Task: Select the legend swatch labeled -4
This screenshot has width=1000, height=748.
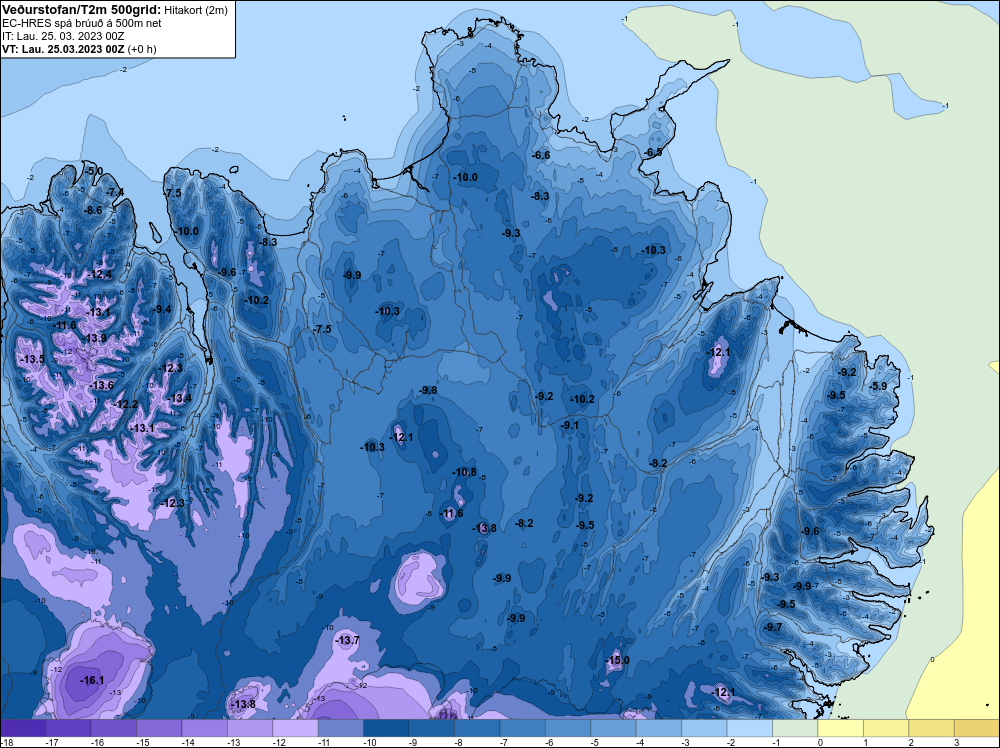Action: click(659, 728)
